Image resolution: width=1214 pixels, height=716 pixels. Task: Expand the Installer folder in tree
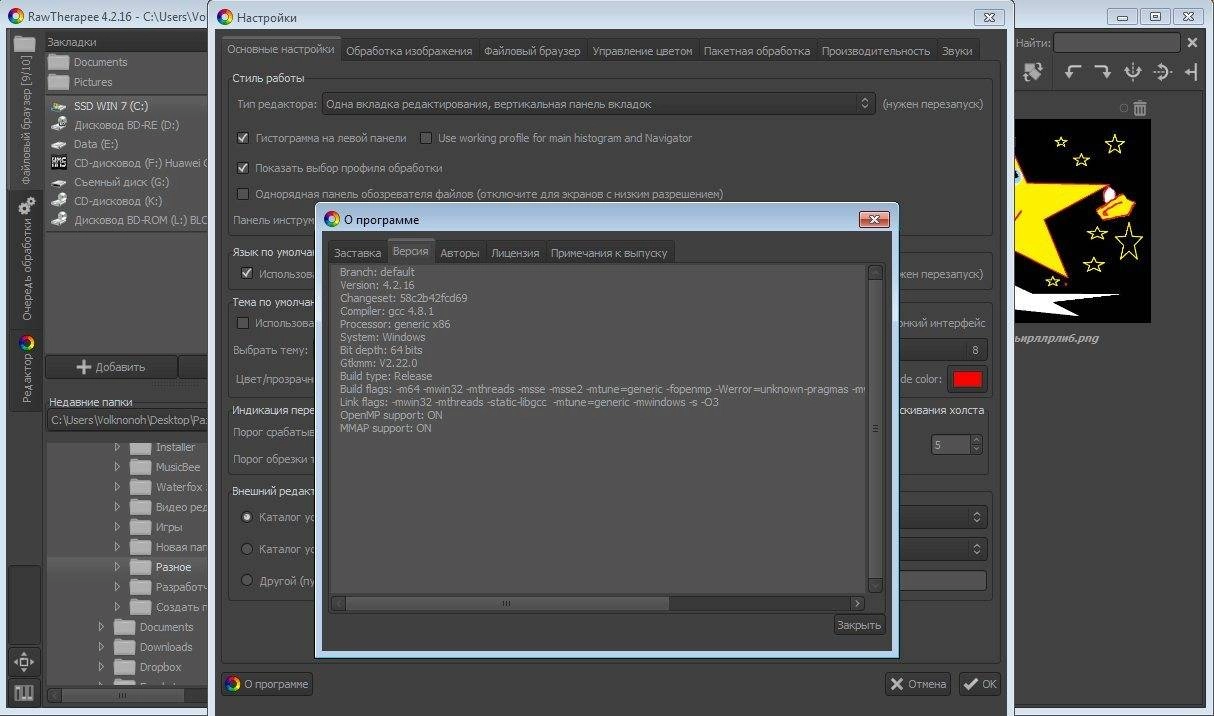pyautogui.click(x=117, y=447)
